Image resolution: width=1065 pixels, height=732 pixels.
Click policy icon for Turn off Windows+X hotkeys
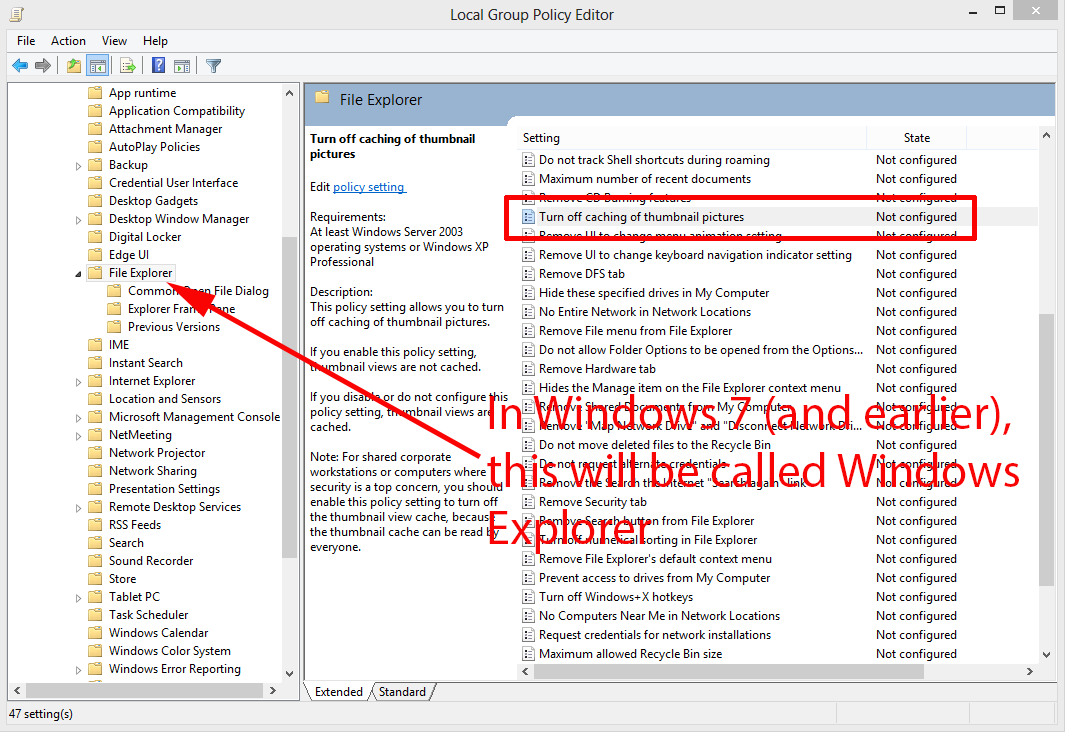pyautogui.click(x=528, y=597)
